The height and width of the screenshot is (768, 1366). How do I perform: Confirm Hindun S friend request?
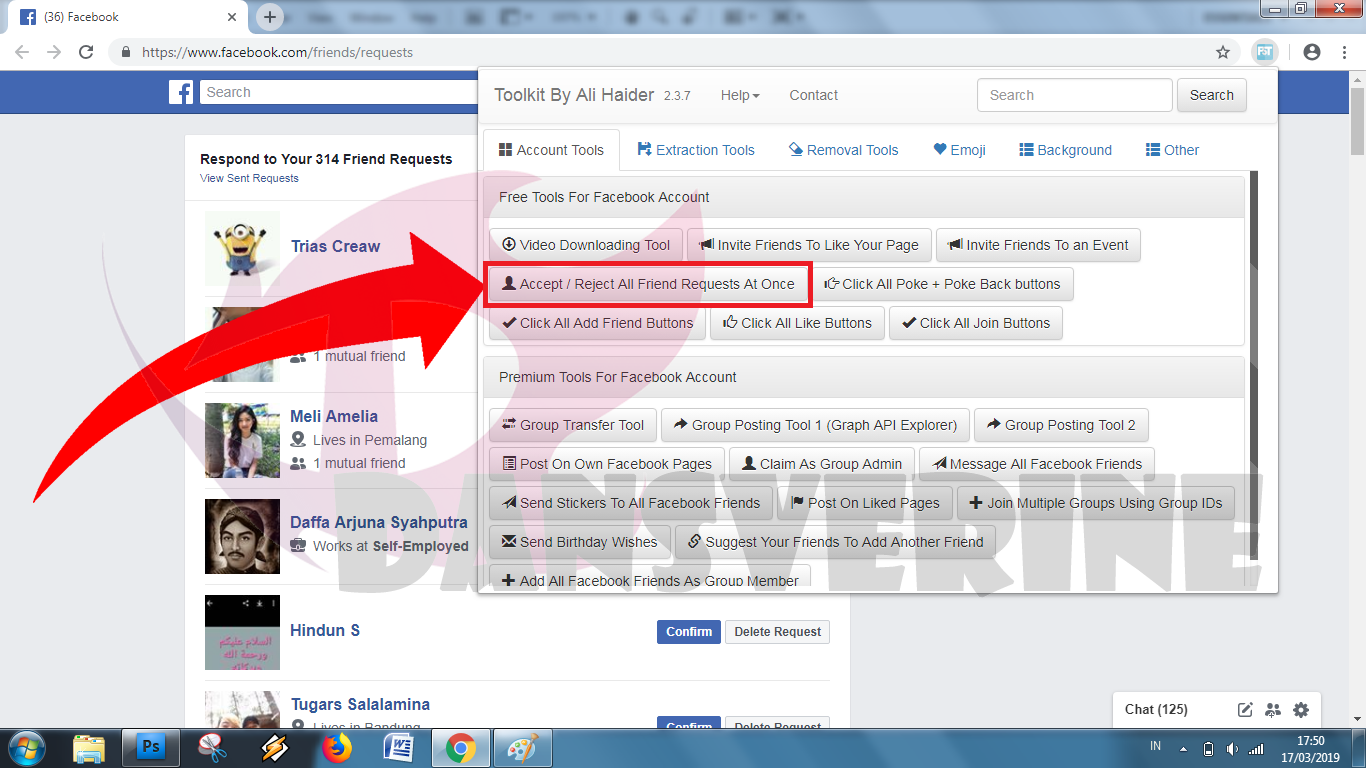pyautogui.click(x=688, y=632)
